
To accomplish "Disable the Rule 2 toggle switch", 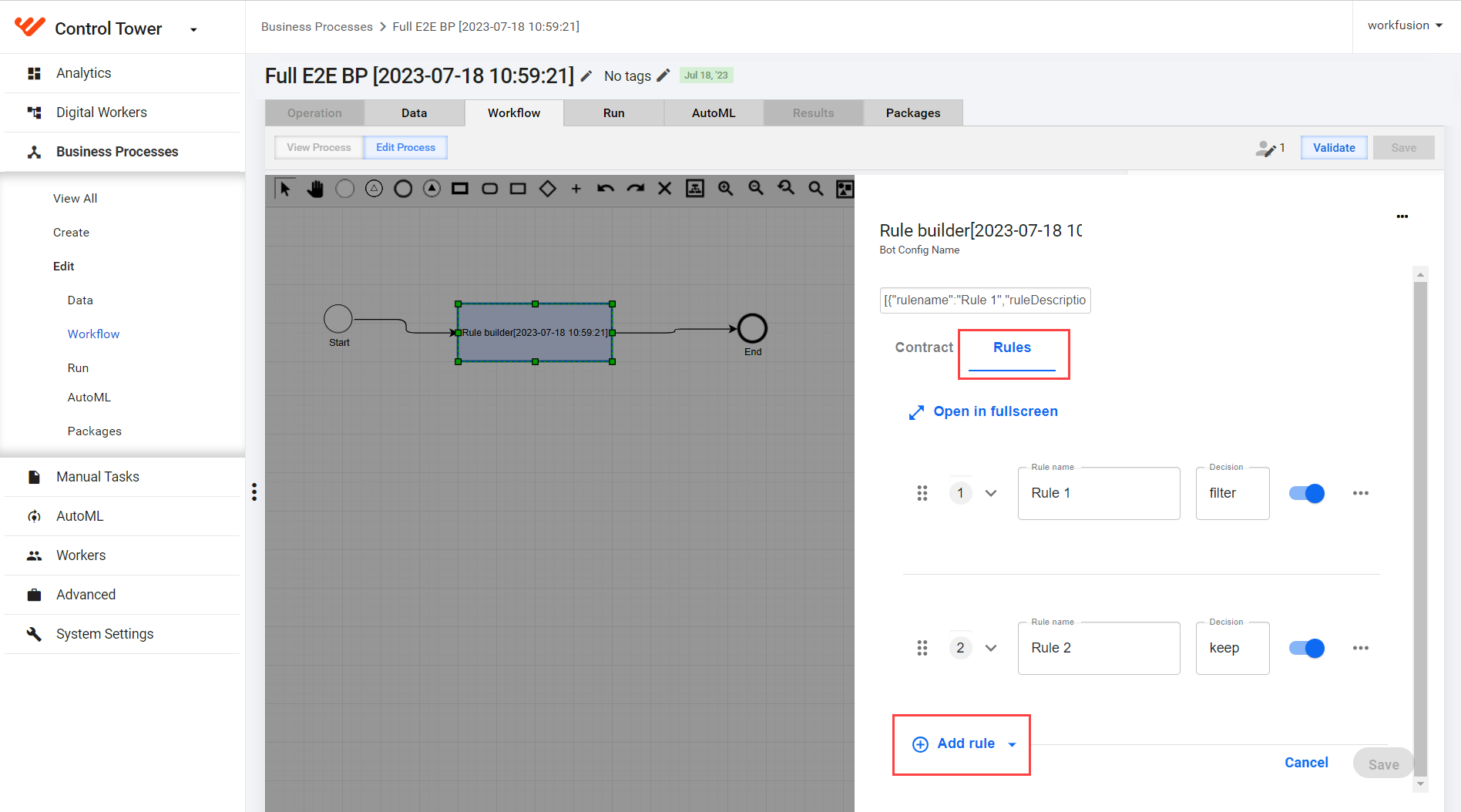I will coord(1307,648).
